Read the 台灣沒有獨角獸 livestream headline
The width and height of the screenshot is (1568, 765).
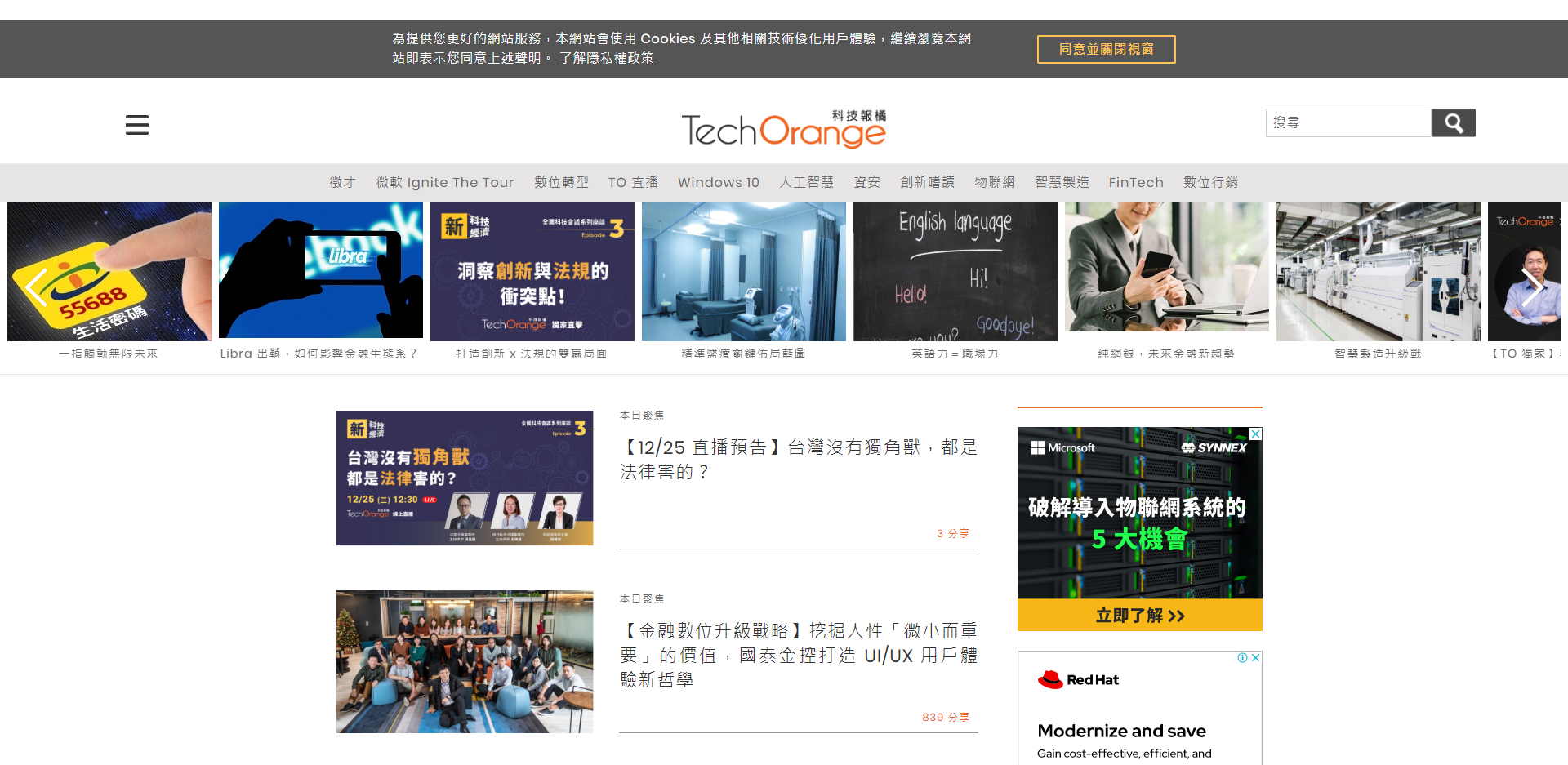[x=798, y=459]
